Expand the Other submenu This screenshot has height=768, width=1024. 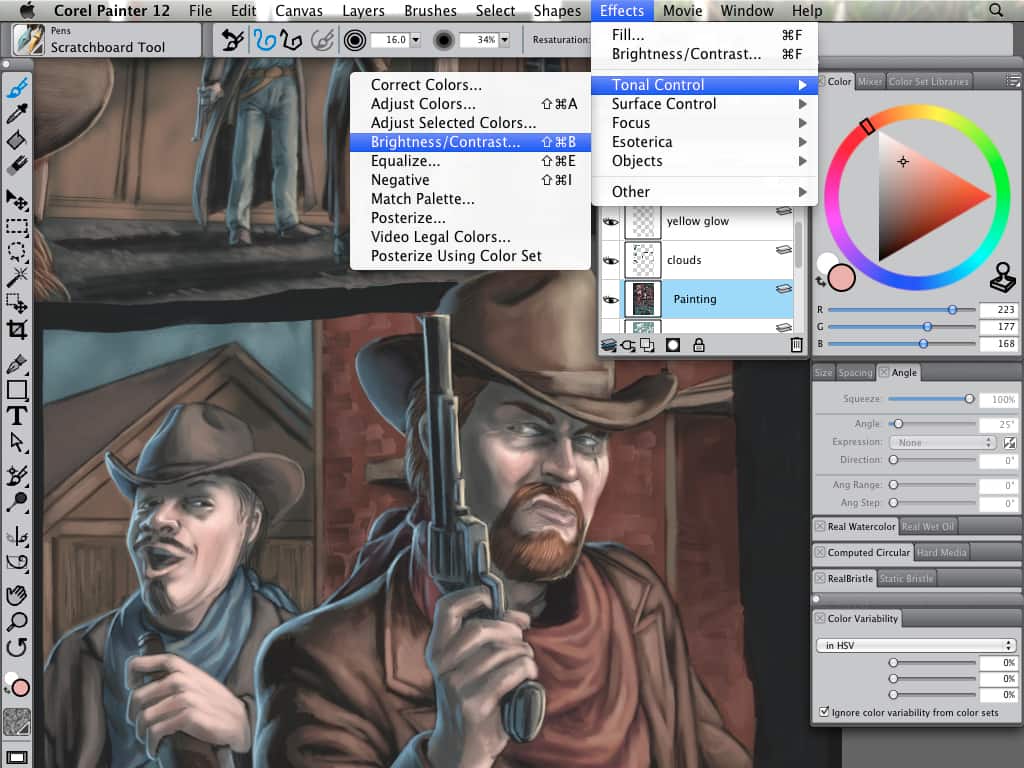(704, 192)
